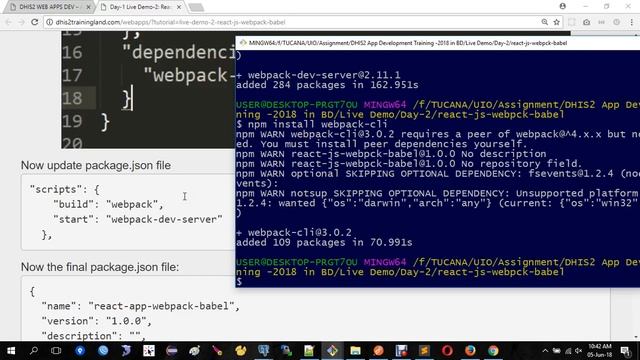Open the Action Center notifications

(x=625, y=351)
